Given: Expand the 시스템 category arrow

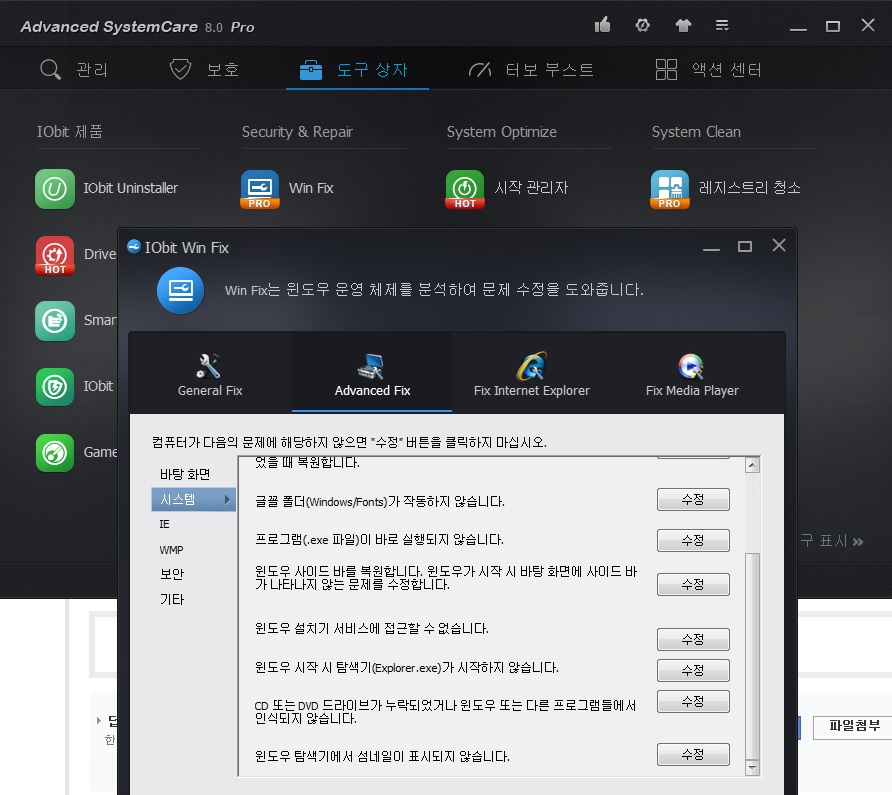Looking at the screenshot, I should (x=227, y=499).
